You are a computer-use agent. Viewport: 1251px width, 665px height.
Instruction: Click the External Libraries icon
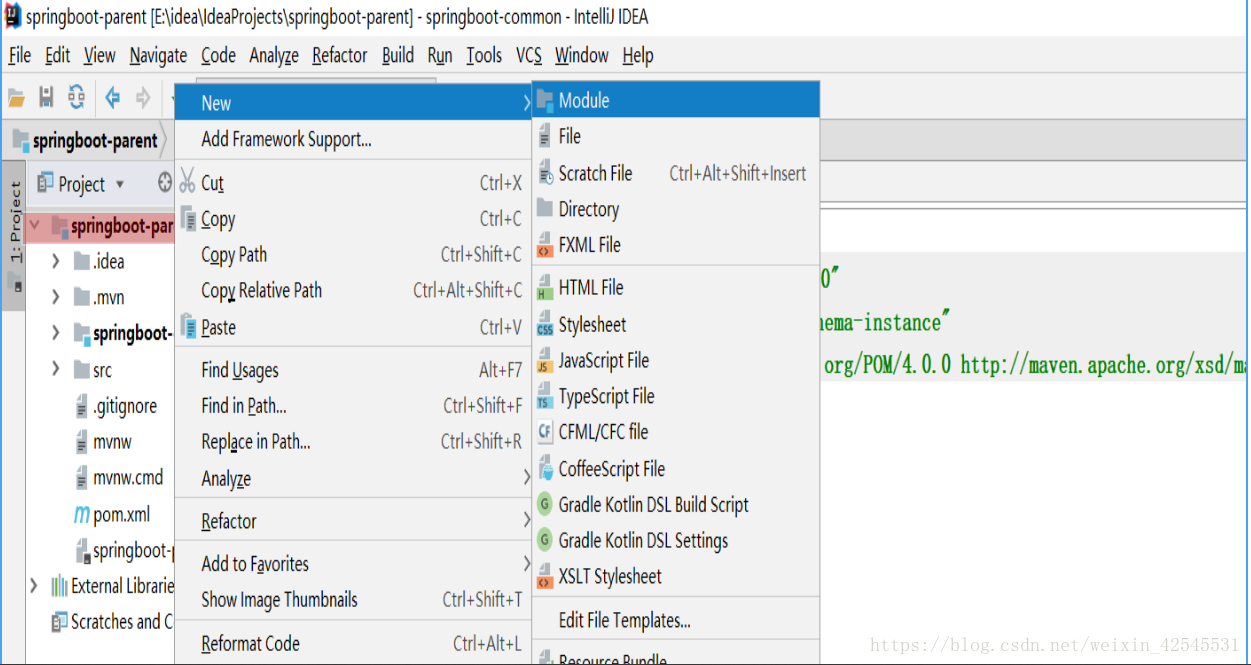pyautogui.click(x=60, y=586)
